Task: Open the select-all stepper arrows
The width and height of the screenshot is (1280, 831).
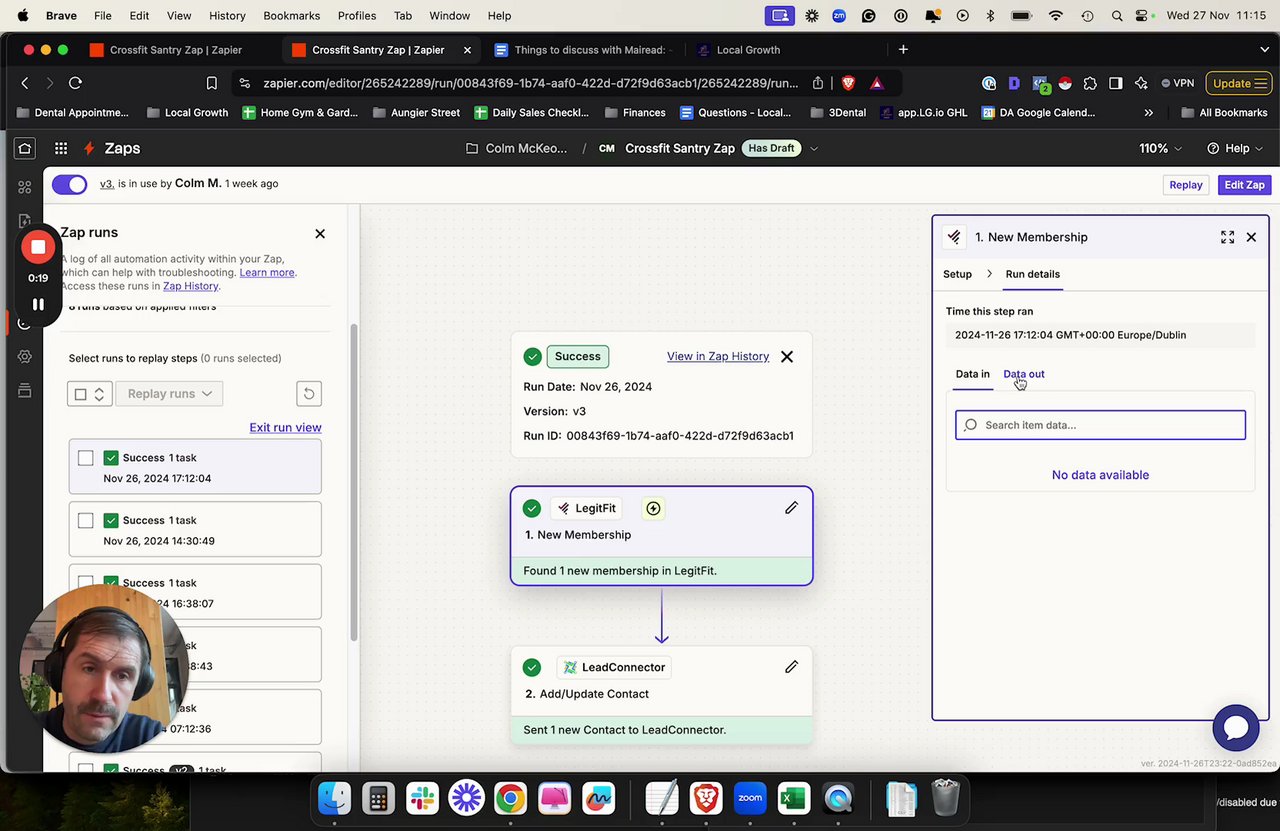Action: click(99, 394)
